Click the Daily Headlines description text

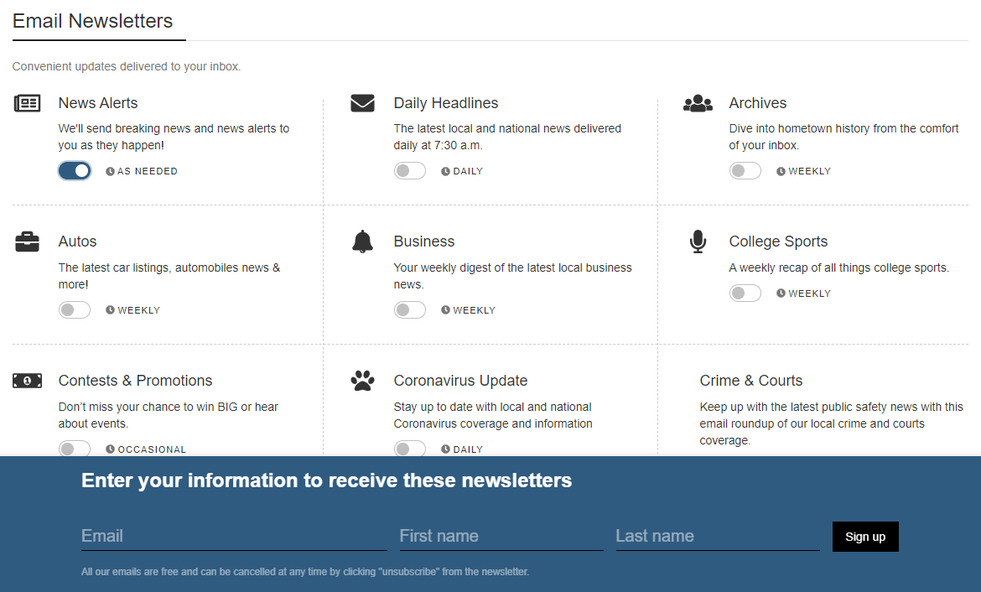(507, 136)
